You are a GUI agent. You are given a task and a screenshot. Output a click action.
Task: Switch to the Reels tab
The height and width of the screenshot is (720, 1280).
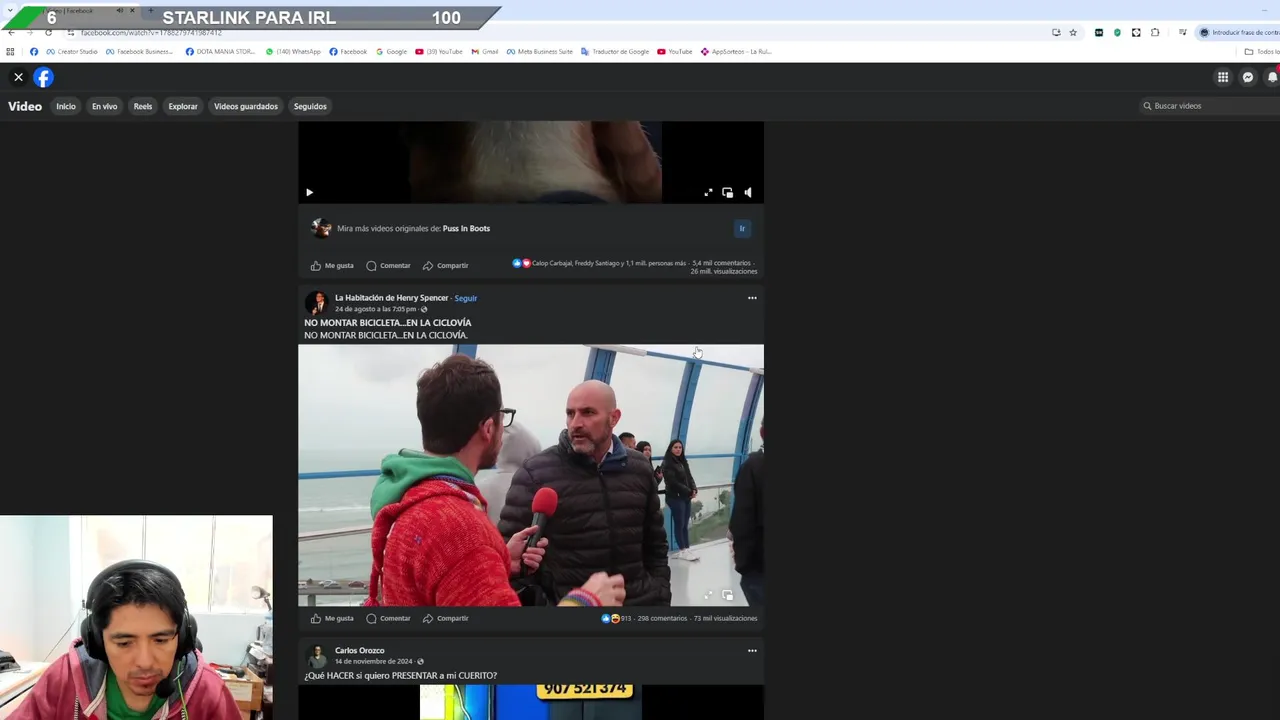[143, 106]
